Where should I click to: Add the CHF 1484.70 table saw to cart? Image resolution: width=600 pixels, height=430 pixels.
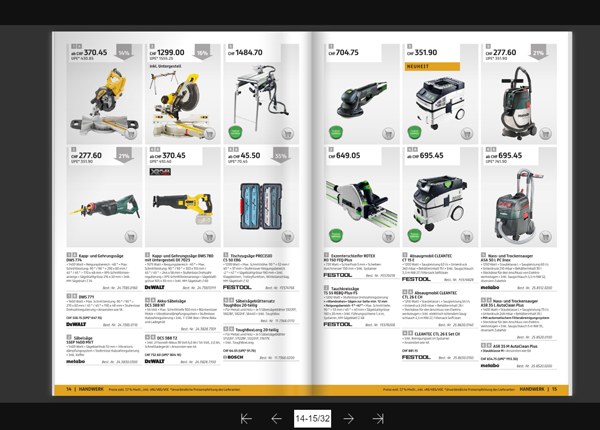pyautogui.click(x=287, y=134)
